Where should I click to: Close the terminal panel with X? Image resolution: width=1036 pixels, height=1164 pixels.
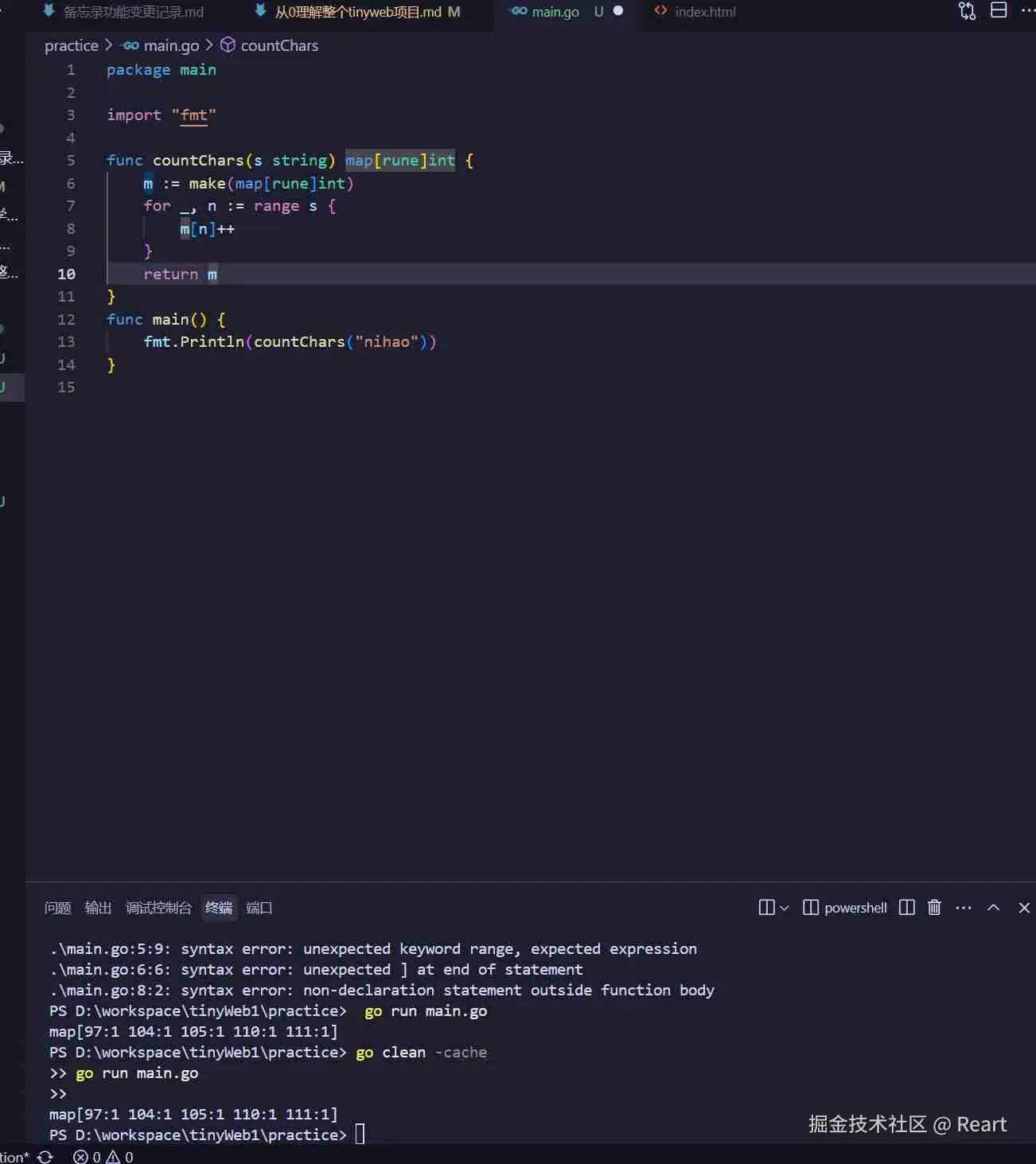point(1024,908)
